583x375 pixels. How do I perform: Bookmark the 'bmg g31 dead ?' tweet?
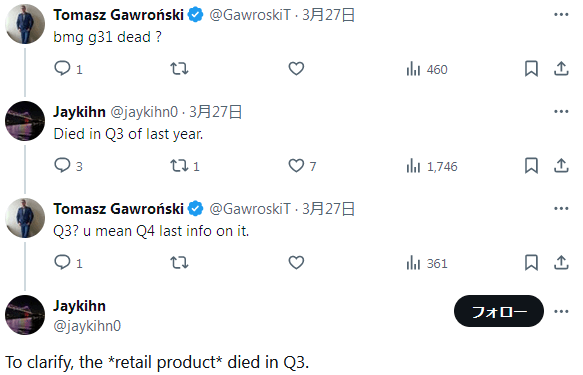[x=531, y=68]
